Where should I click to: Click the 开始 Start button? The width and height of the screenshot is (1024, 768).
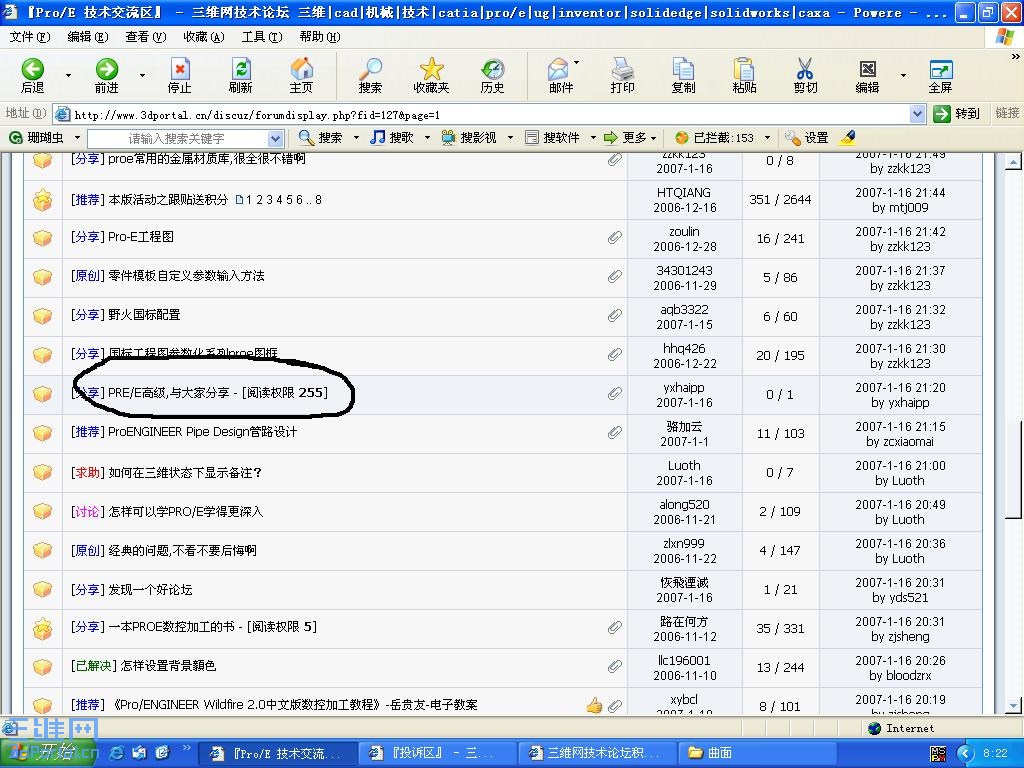point(49,753)
